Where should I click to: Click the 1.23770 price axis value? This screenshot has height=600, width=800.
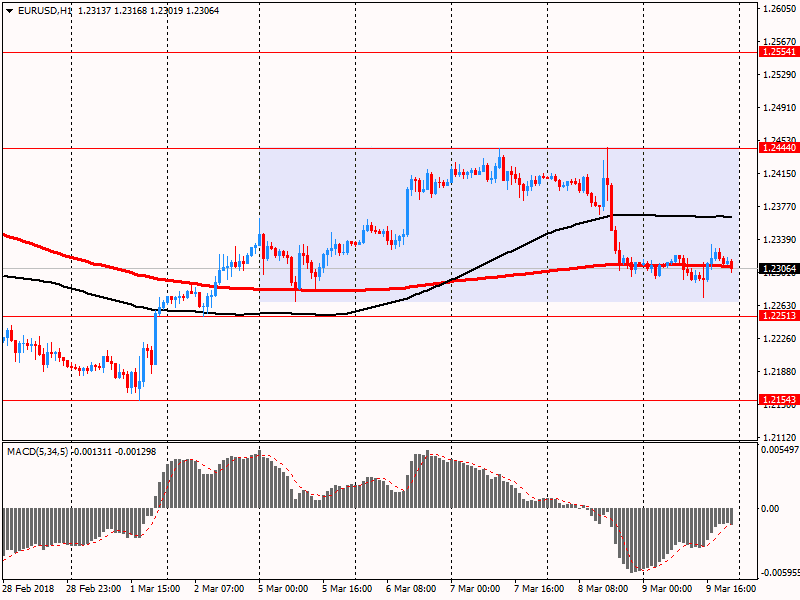[779, 207]
